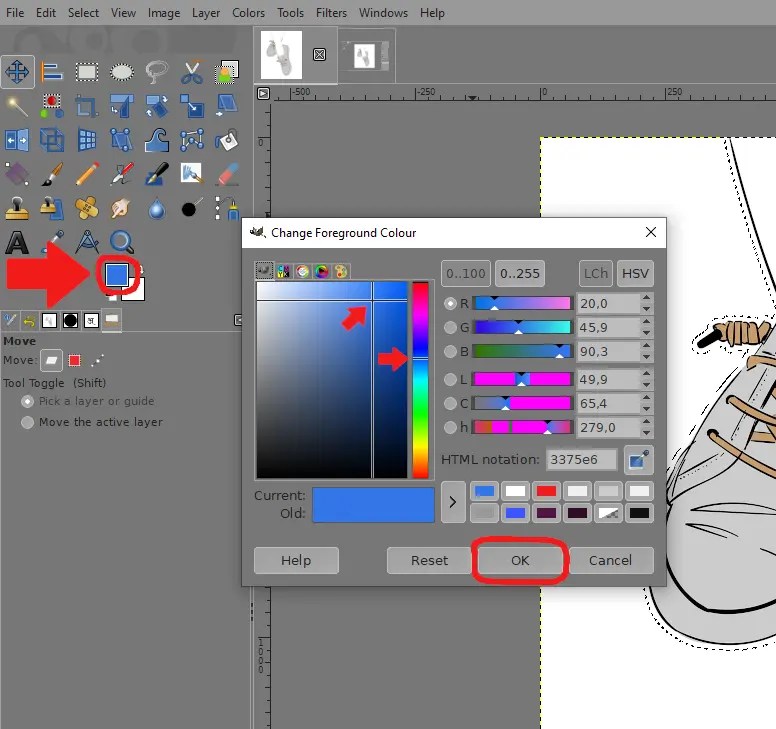Open Help for the colour dialog
The image size is (776, 729).
pos(296,560)
